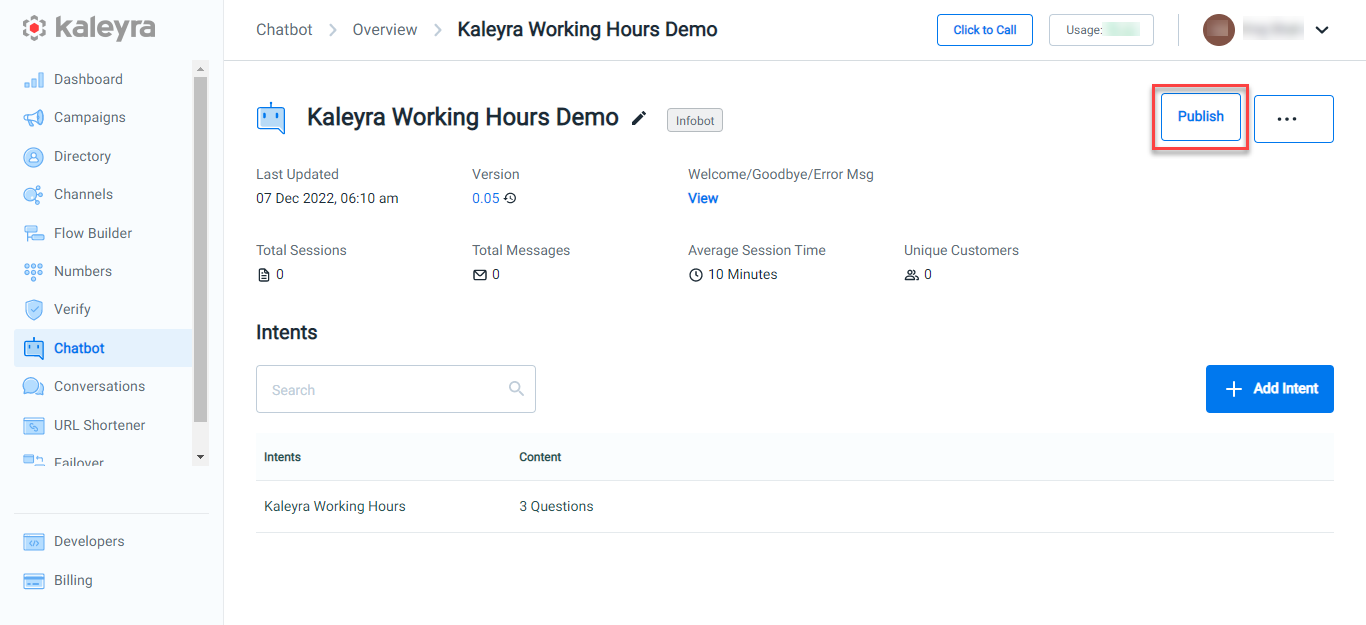Click the Kaleyra logo
This screenshot has height=625, width=1366.
89,28
